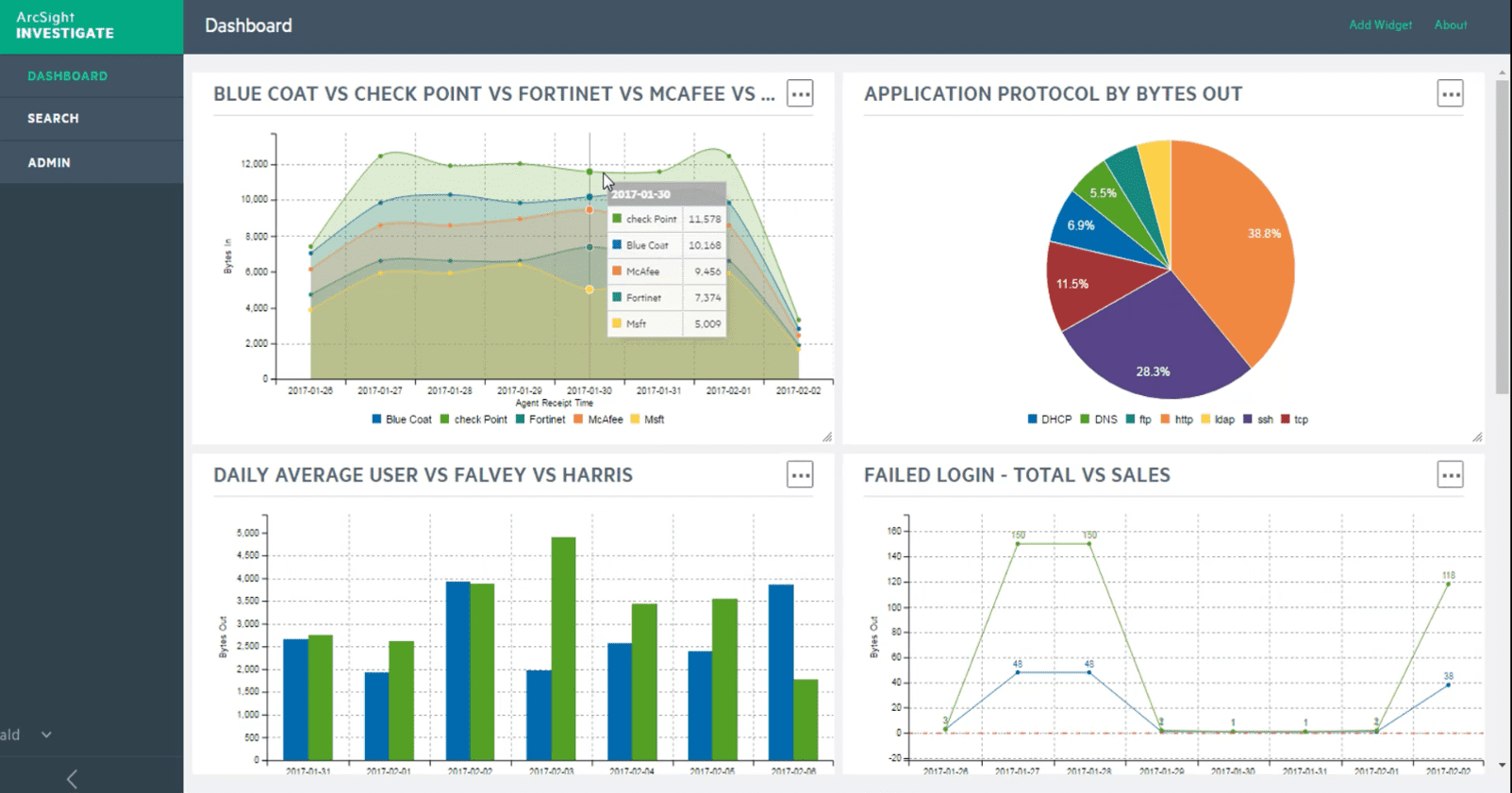Expand the user dropdown arrow in sidebar

[x=46, y=735]
